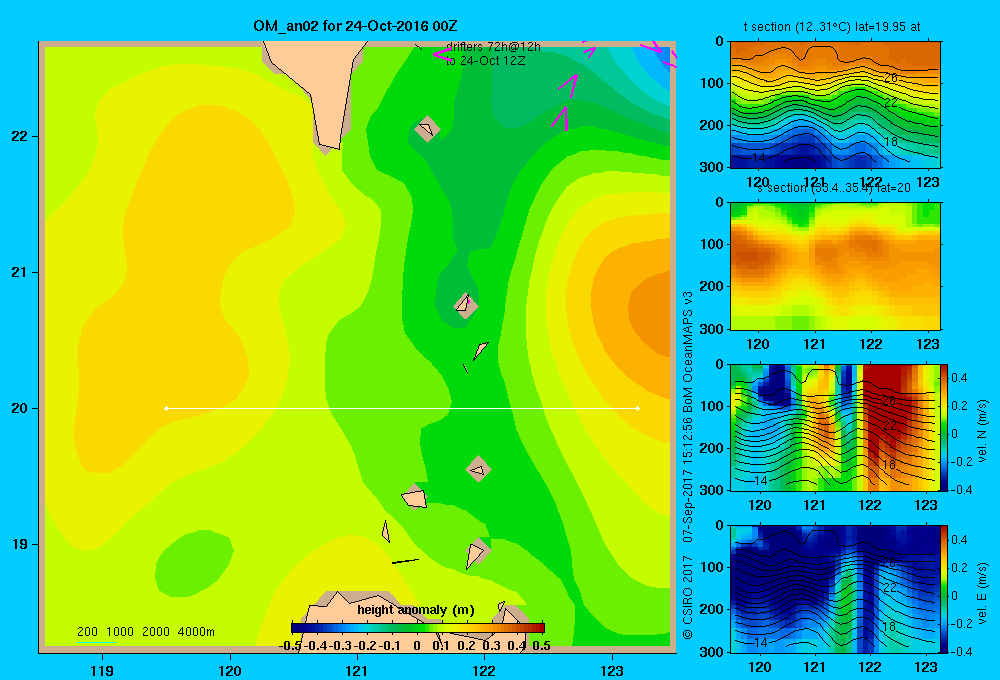Click the 'vel. E (m/s)' axis label
1000x680 pixels.
coord(982,593)
